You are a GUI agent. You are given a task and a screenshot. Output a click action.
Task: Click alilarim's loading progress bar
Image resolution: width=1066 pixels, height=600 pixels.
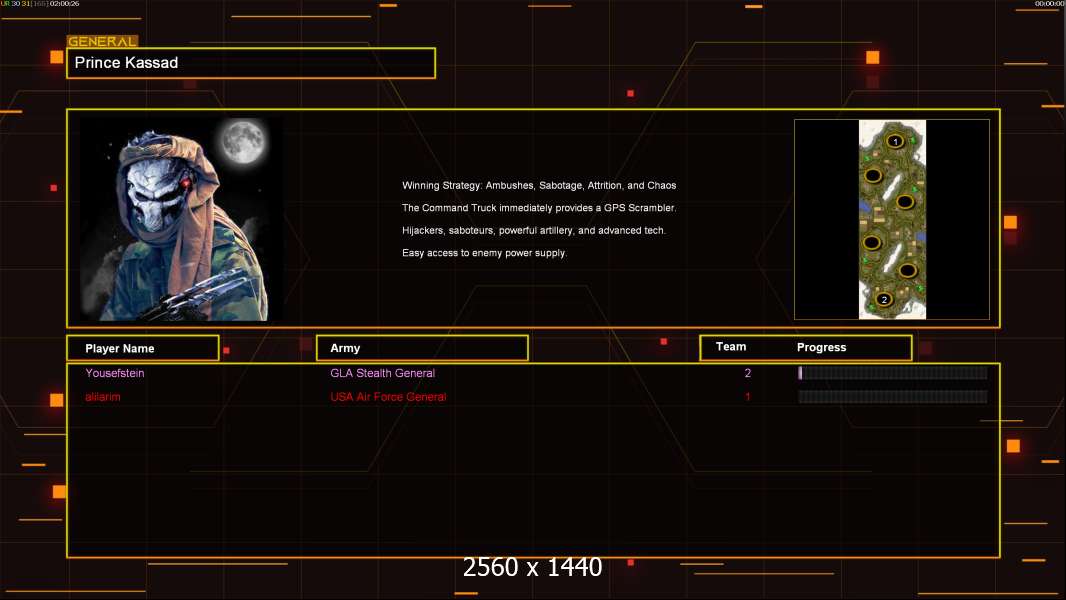(893, 397)
